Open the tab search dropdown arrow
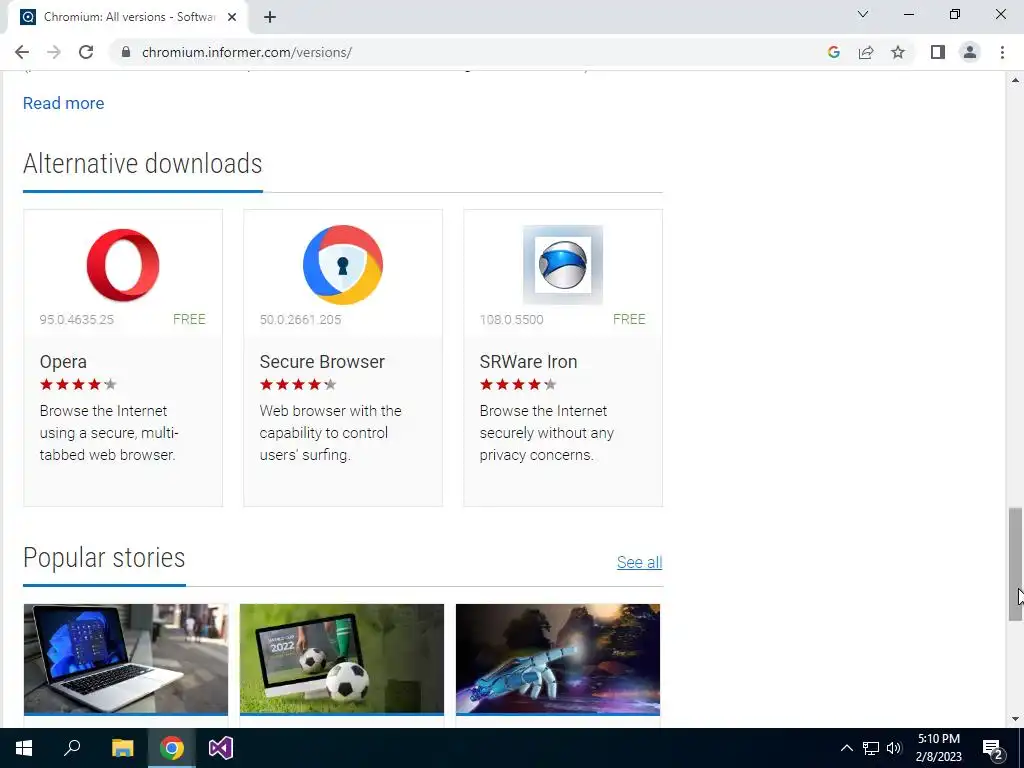The width and height of the screenshot is (1024, 768). click(x=863, y=14)
